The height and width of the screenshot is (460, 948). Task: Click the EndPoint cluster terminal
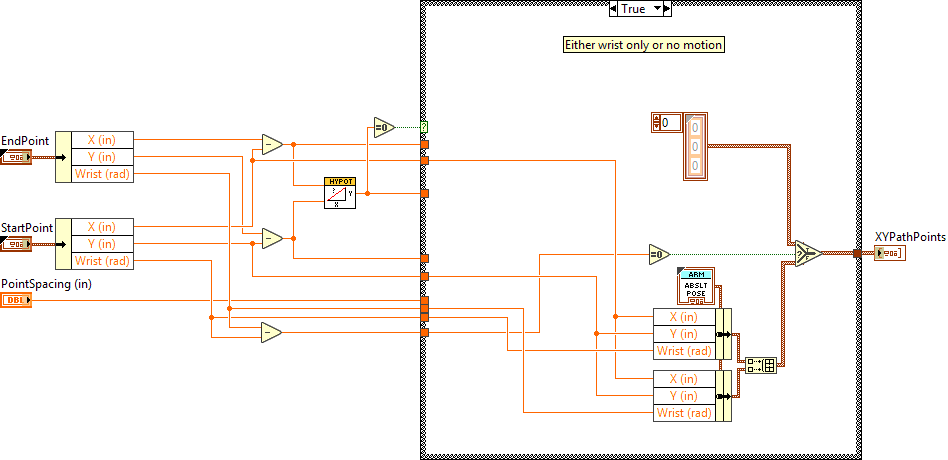(x=16, y=157)
